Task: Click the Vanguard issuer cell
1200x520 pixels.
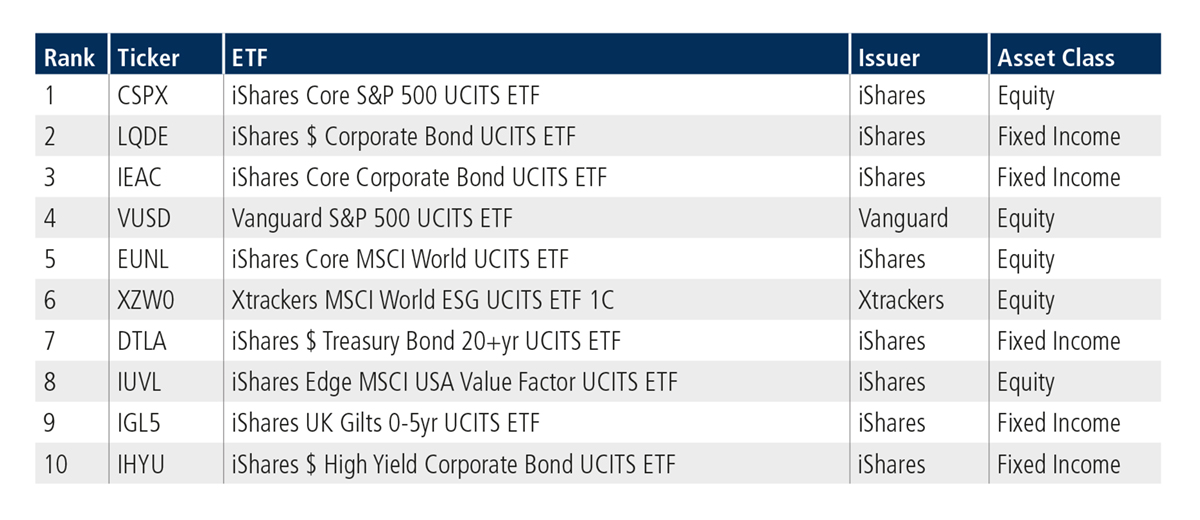Action: tap(903, 219)
